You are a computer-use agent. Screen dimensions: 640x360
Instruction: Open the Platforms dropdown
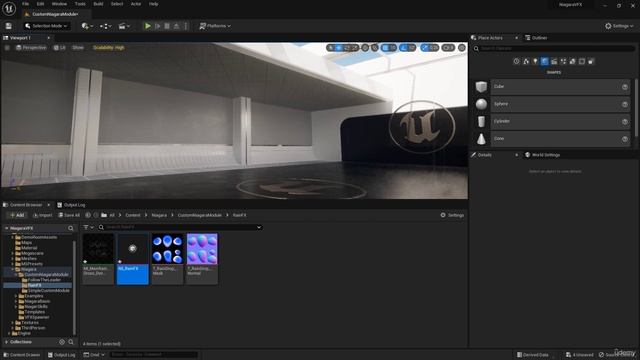pyautogui.click(x=215, y=26)
